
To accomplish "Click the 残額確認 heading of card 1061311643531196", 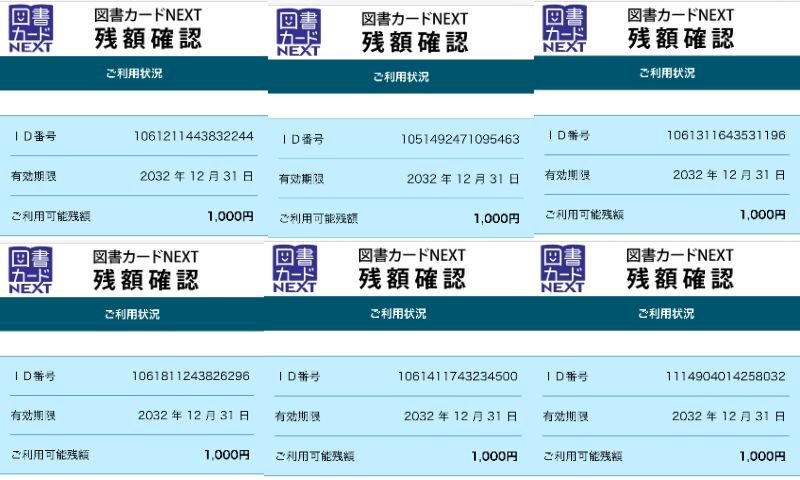I will (x=681, y=39).
